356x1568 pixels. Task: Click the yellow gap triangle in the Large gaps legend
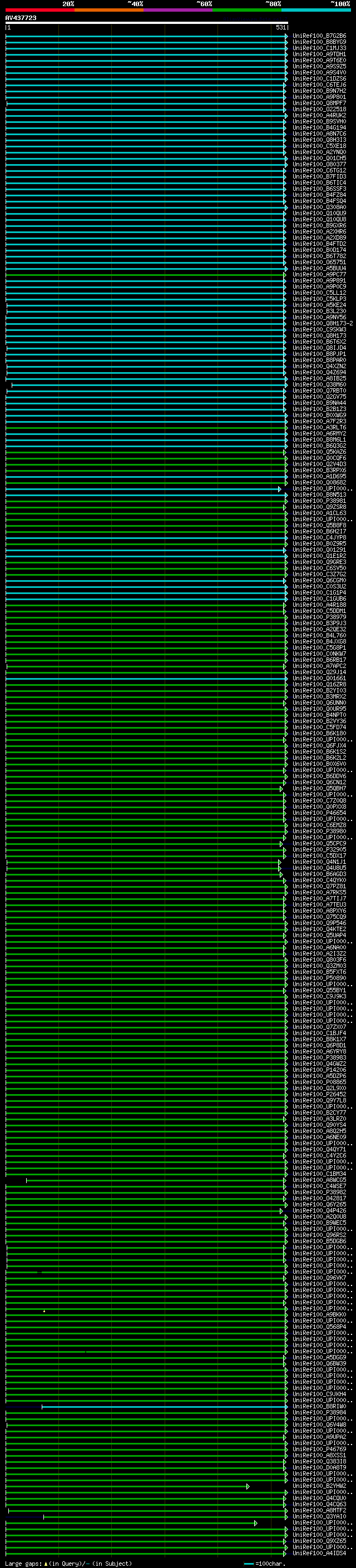[46, 1563]
